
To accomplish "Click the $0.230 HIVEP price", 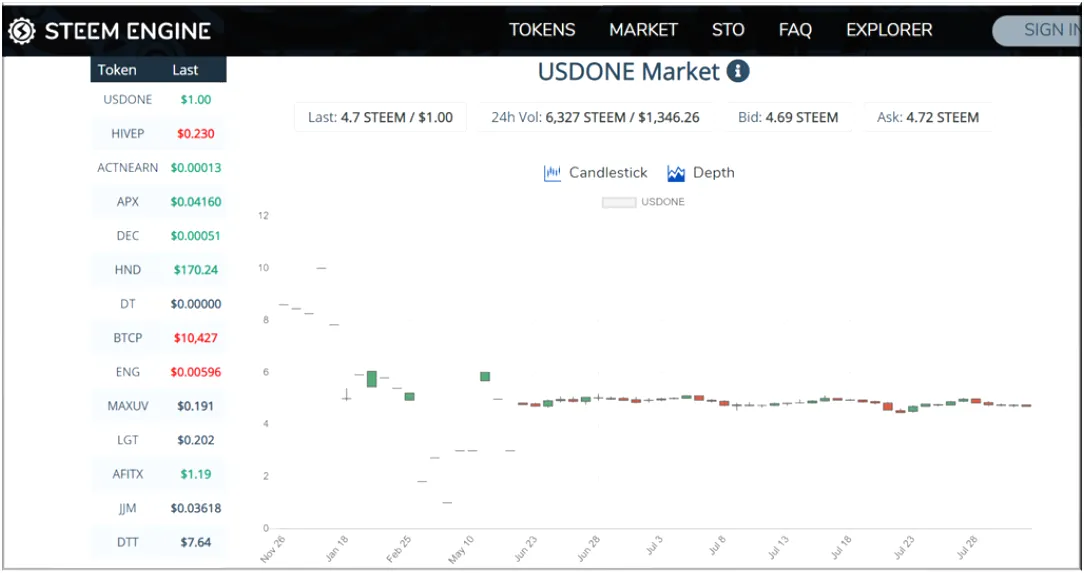I will 196,133.
